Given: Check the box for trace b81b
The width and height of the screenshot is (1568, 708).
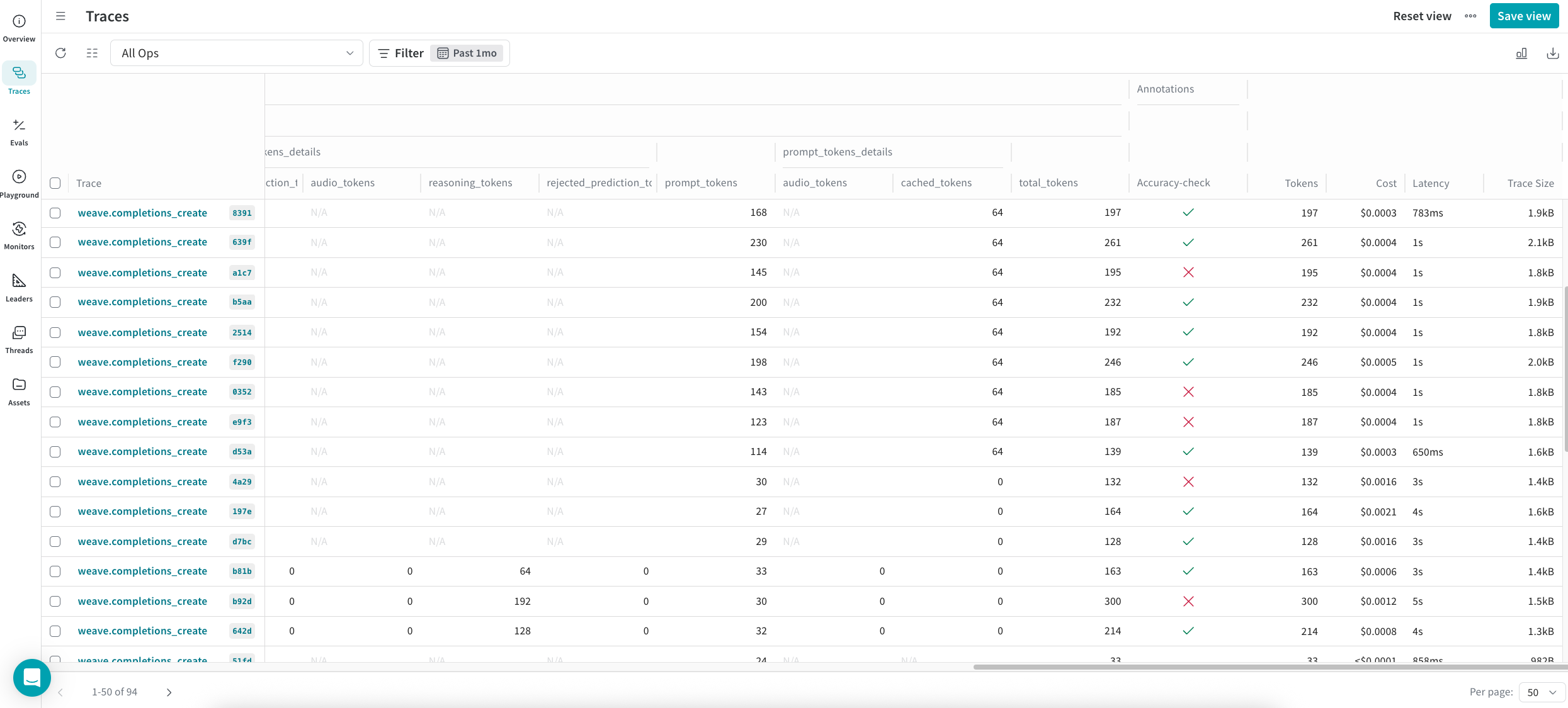Looking at the screenshot, I should pyautogui.click(x=55, y=571).
